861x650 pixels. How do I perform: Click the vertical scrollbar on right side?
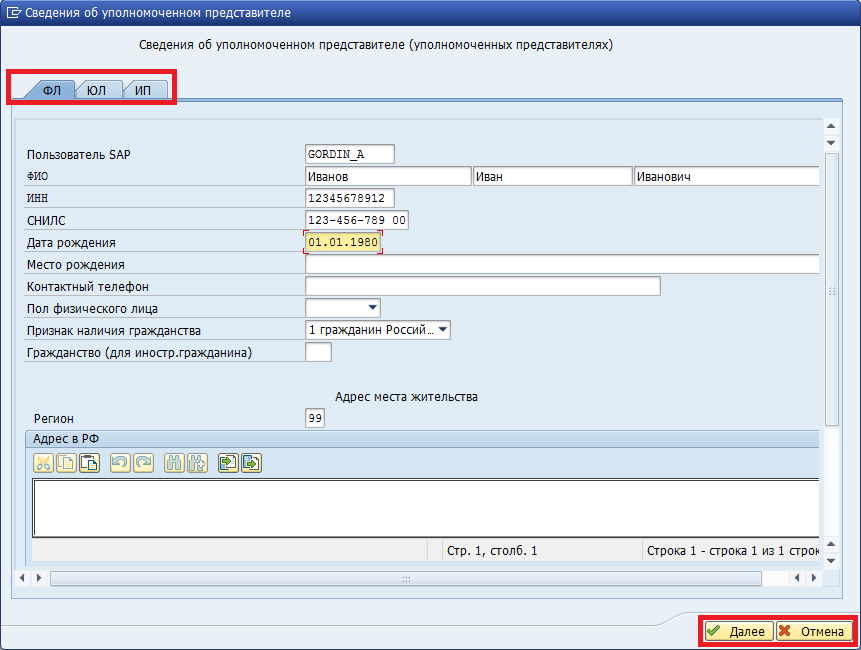coord(831,290)
